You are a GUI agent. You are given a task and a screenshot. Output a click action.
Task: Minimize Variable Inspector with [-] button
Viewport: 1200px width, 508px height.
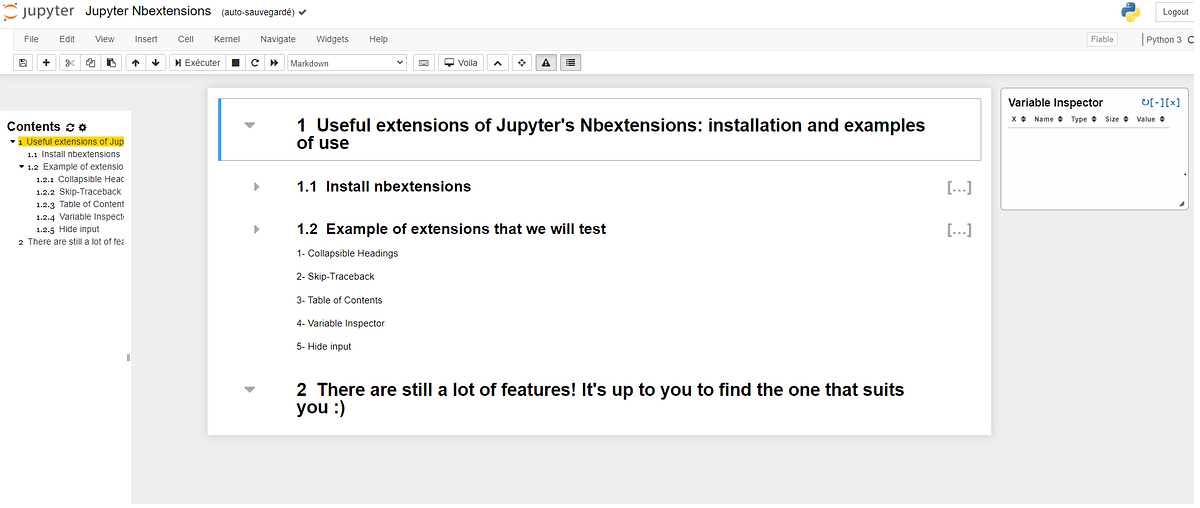click(x=1158, y=102)
